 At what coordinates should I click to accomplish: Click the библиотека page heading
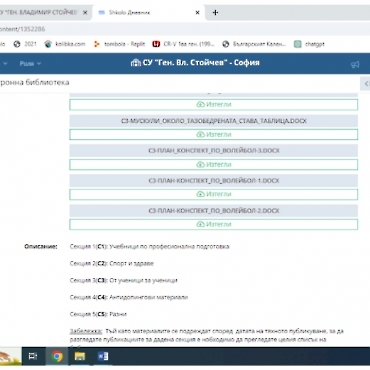(x=35, y=82)
